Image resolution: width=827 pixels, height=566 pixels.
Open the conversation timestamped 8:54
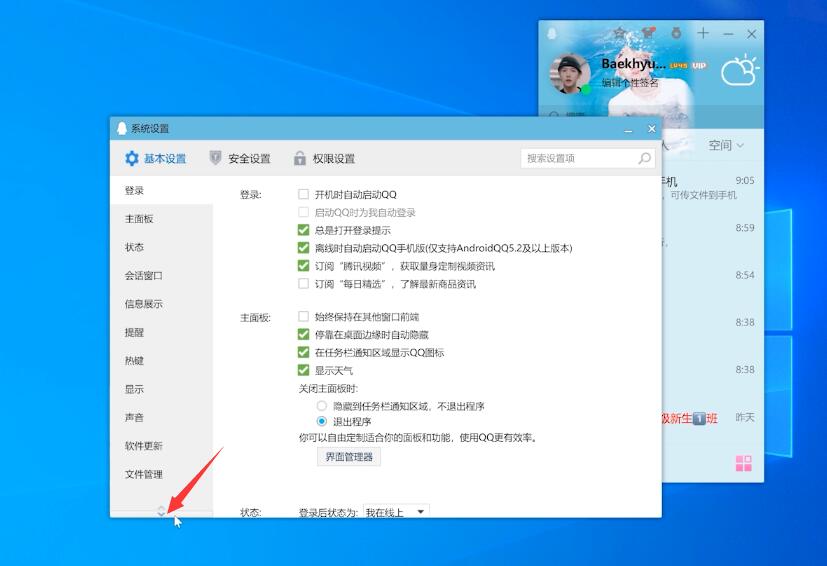713,282
